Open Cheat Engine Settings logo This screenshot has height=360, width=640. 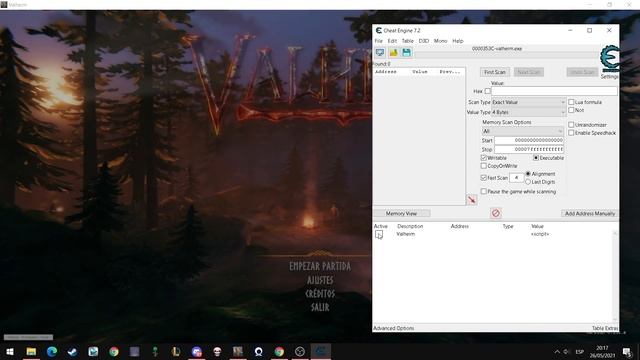(609, 59)
